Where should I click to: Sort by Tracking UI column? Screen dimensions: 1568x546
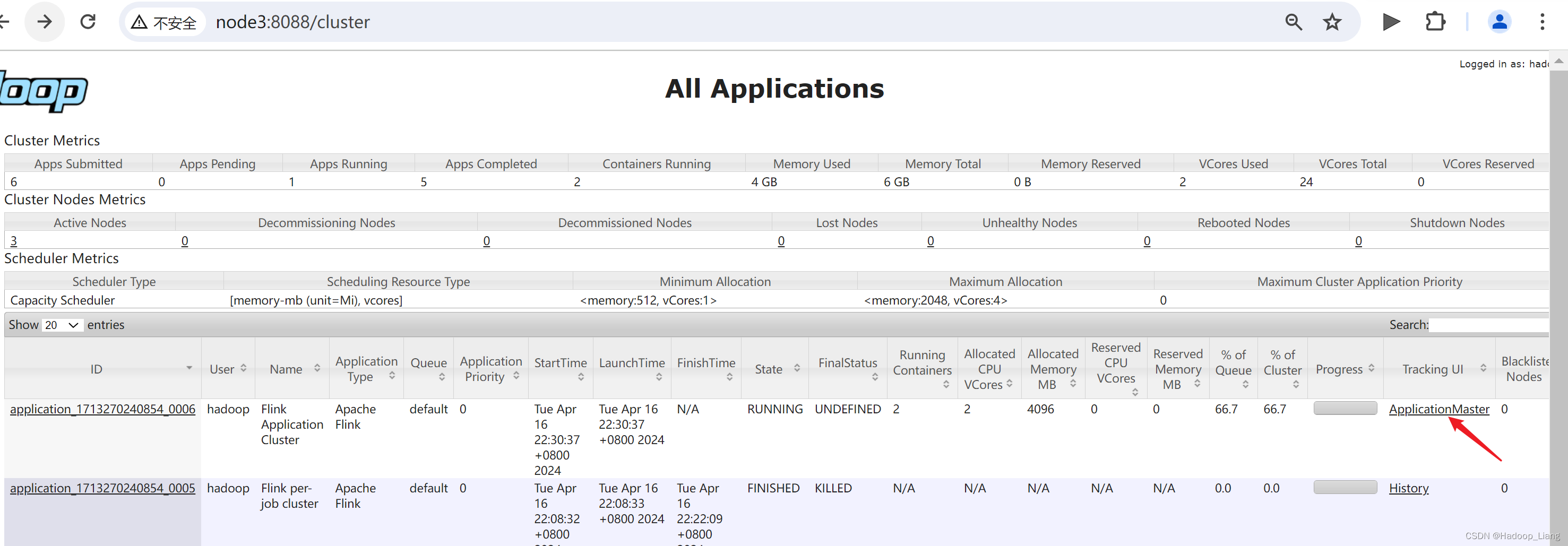click(1440, 369)
